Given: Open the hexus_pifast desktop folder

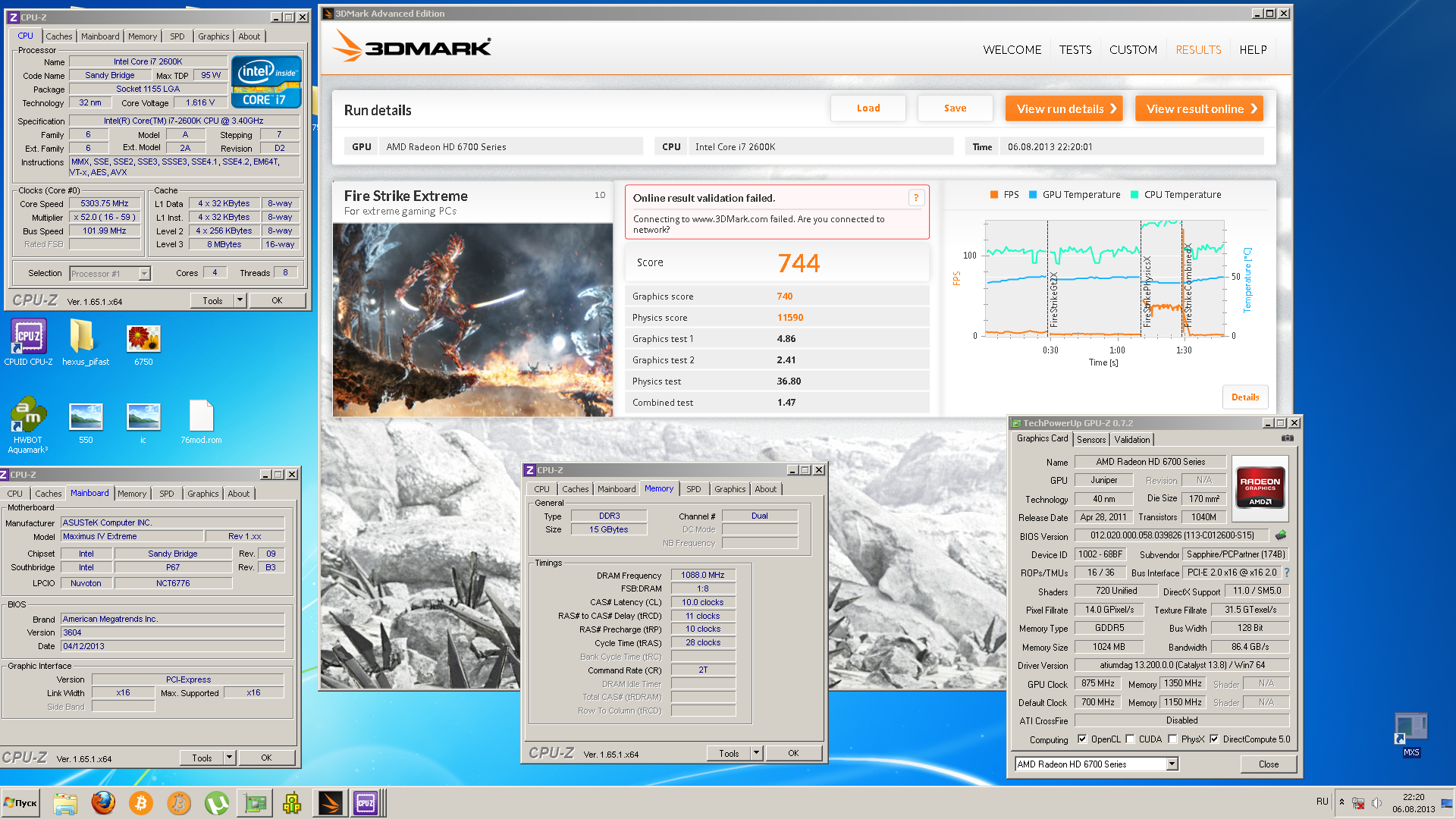Looking at the screenshot, I should (x=85, y=342).
